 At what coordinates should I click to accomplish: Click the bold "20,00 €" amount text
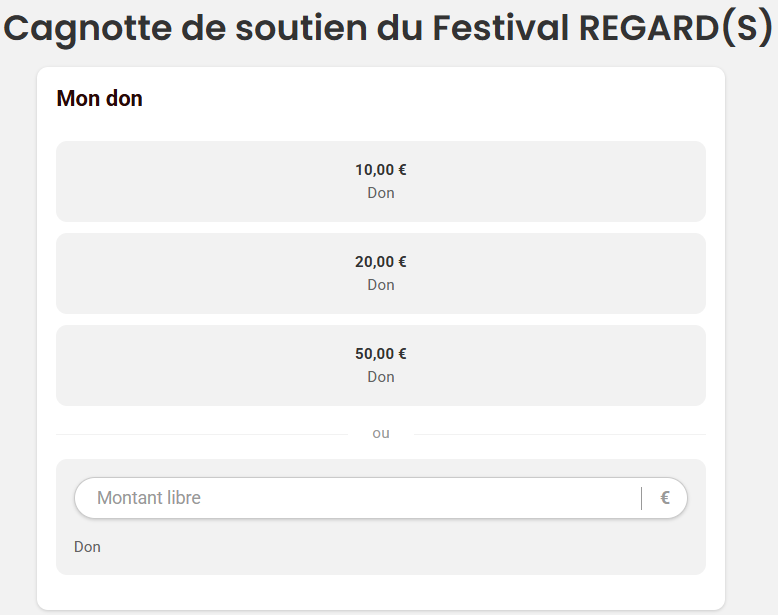pyautogui.click(x=381, y=262)
